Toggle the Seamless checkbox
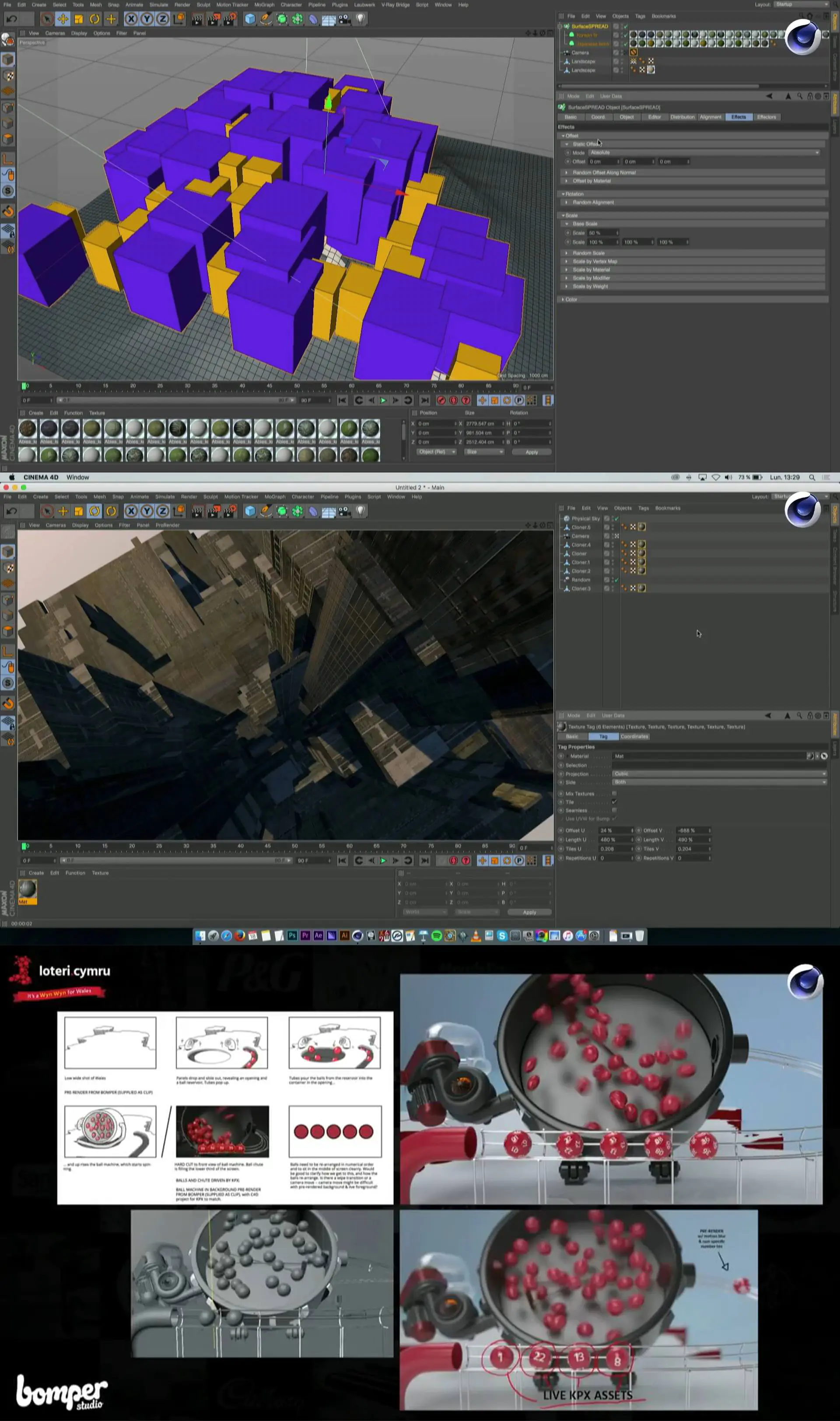Viewport: 840px width, 1421px height. point(614,810)
